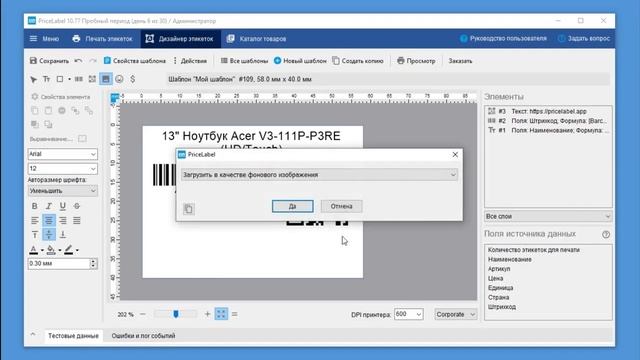
Task: Open the Corporate theme dropdown
Action: (x=456, y=314)
